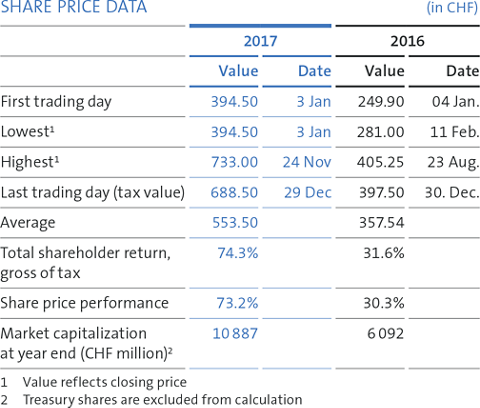Select the 2016 market capitalization 6 092

(385, 334)
